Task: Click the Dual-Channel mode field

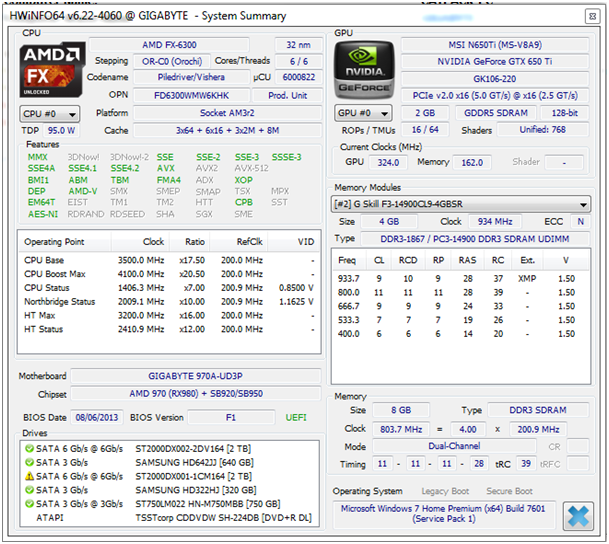Action: point(454,446)
